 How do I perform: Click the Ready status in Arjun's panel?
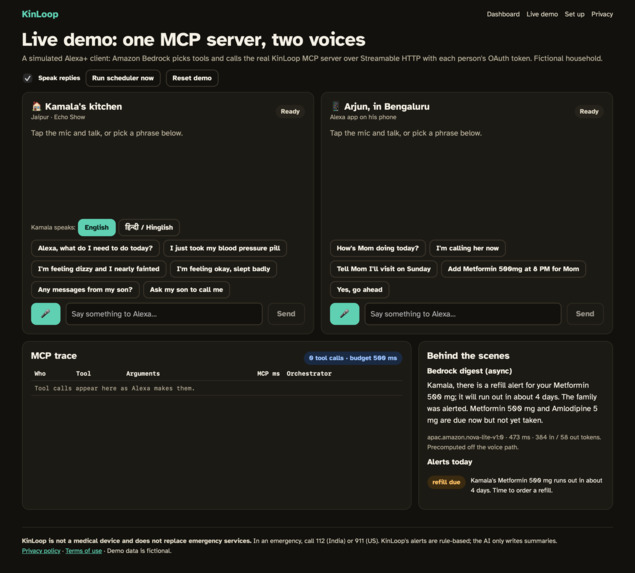click(x=589, y=111)
